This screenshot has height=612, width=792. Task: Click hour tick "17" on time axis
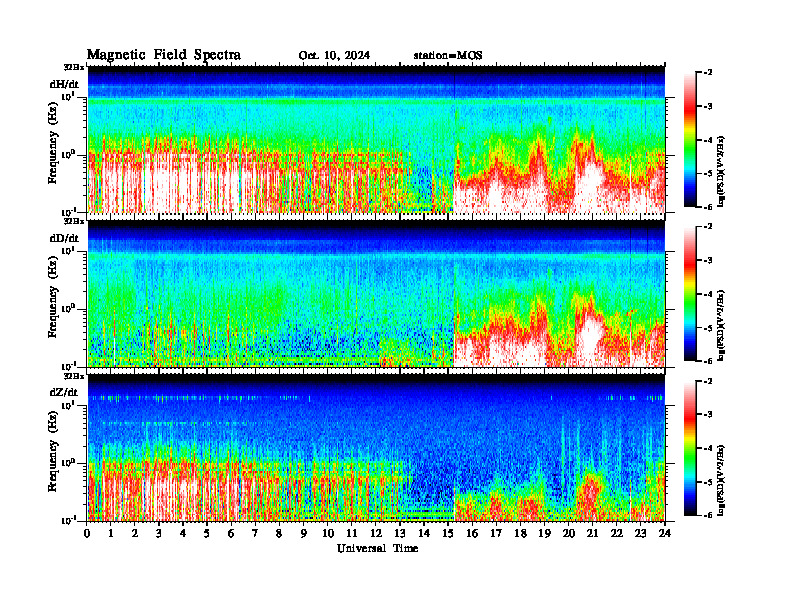click(496, 534)
